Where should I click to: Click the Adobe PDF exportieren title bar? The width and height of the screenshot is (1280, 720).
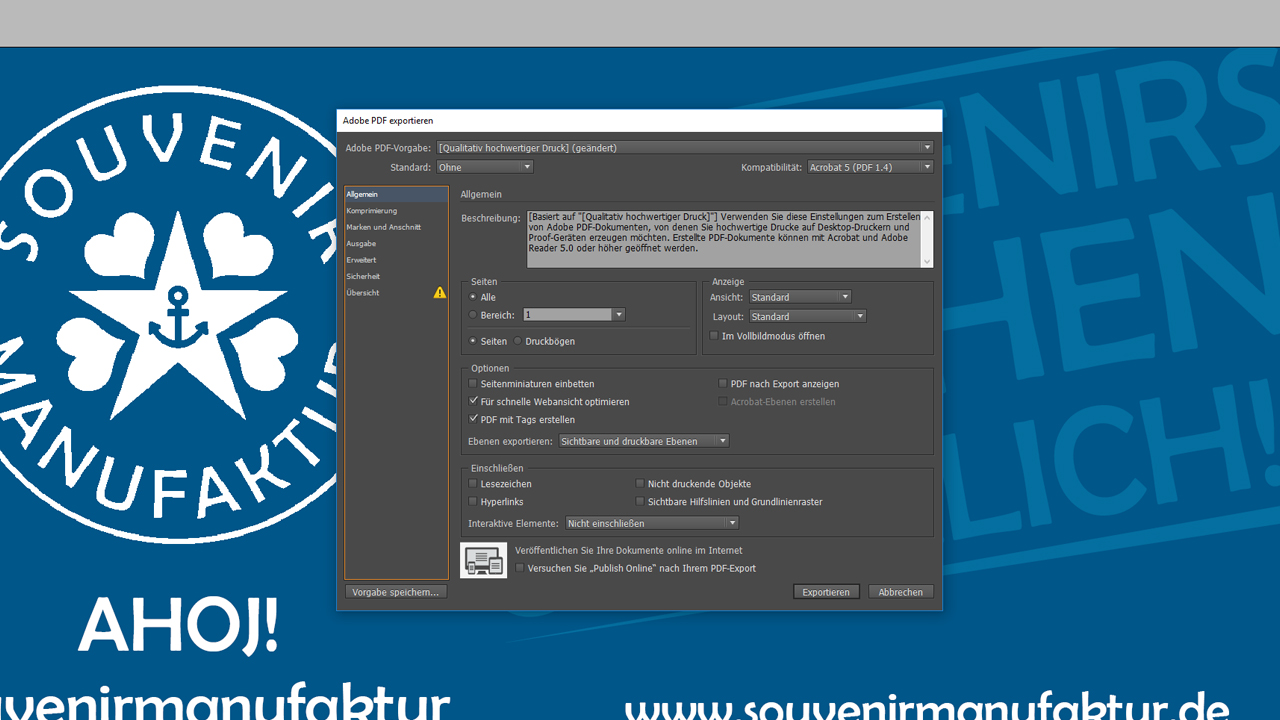(640, 120)
